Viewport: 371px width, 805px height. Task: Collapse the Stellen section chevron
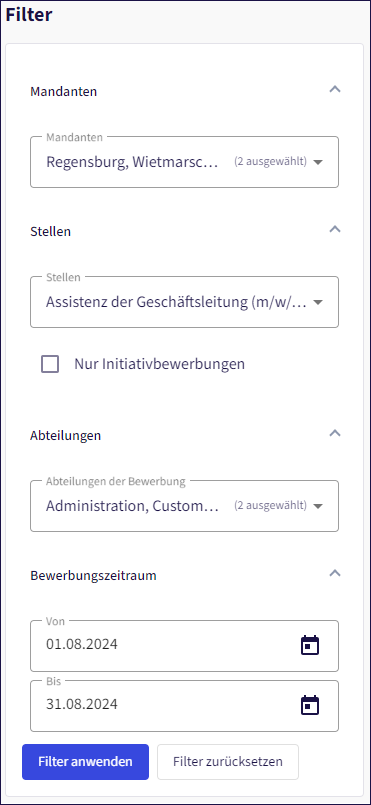click(x=335, y=229)
